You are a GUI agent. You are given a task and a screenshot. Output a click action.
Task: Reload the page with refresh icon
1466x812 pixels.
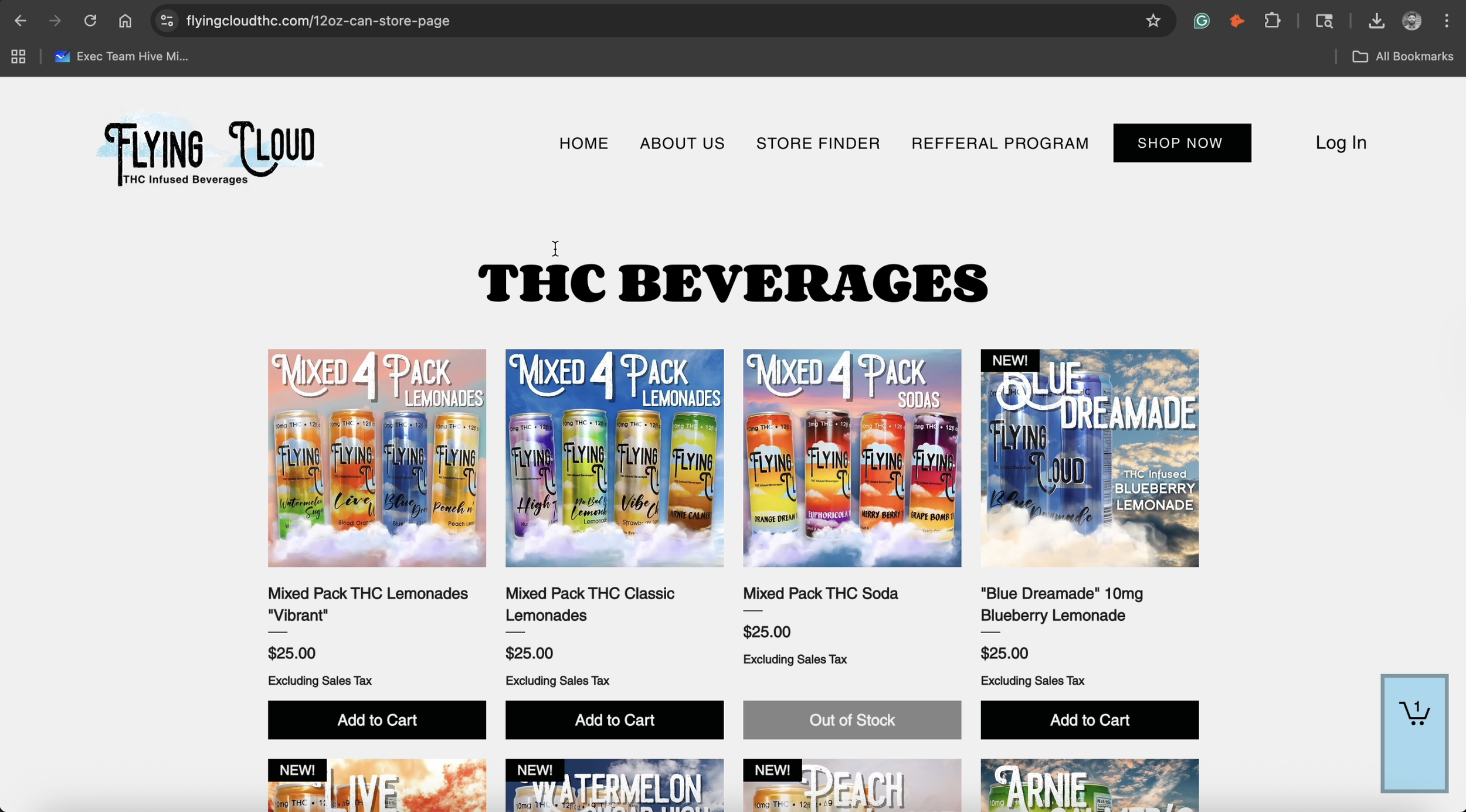[x=90, y=21]
